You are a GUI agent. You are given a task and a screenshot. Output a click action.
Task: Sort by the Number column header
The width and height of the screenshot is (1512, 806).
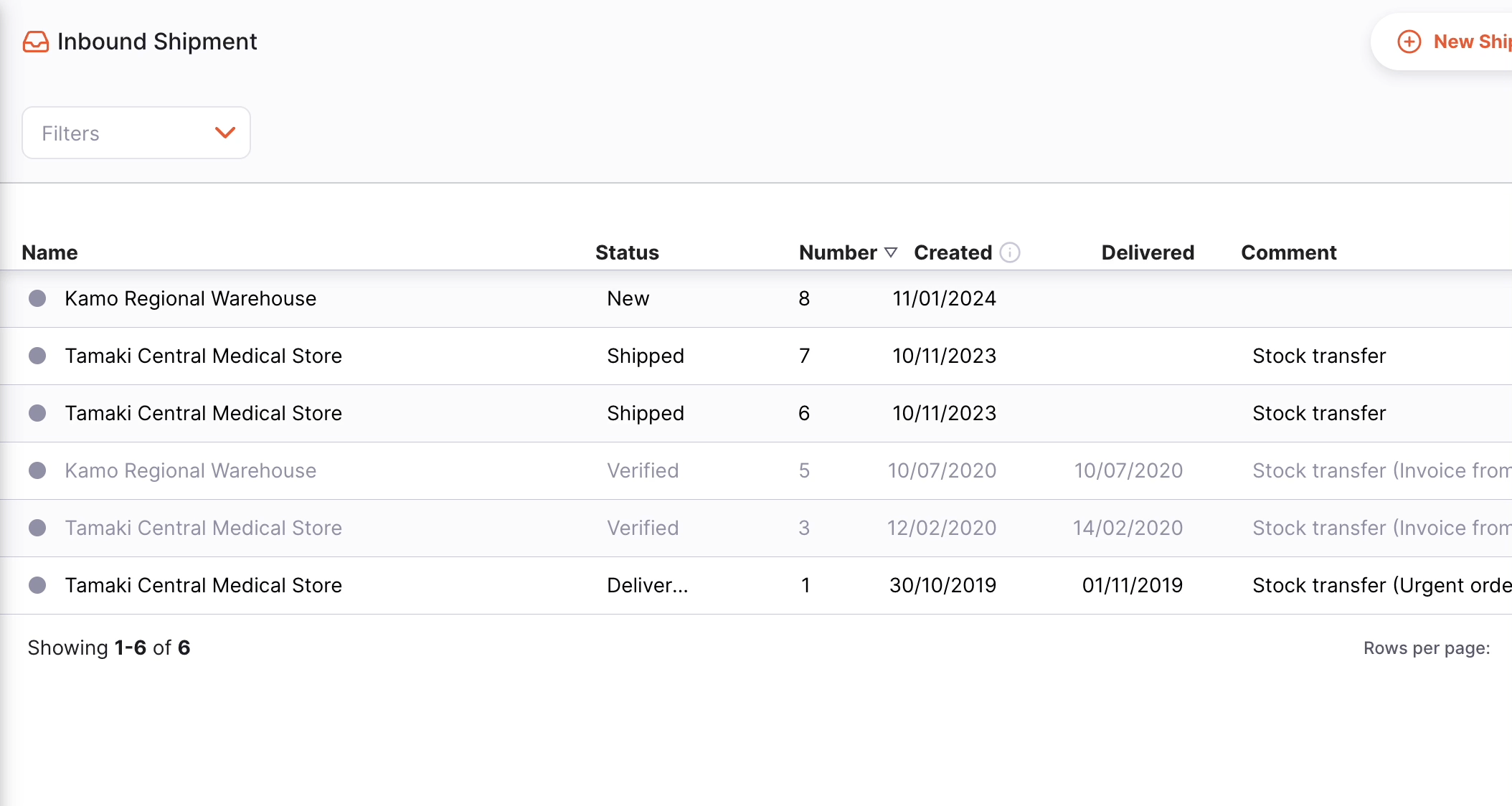[x=838, y=252]
